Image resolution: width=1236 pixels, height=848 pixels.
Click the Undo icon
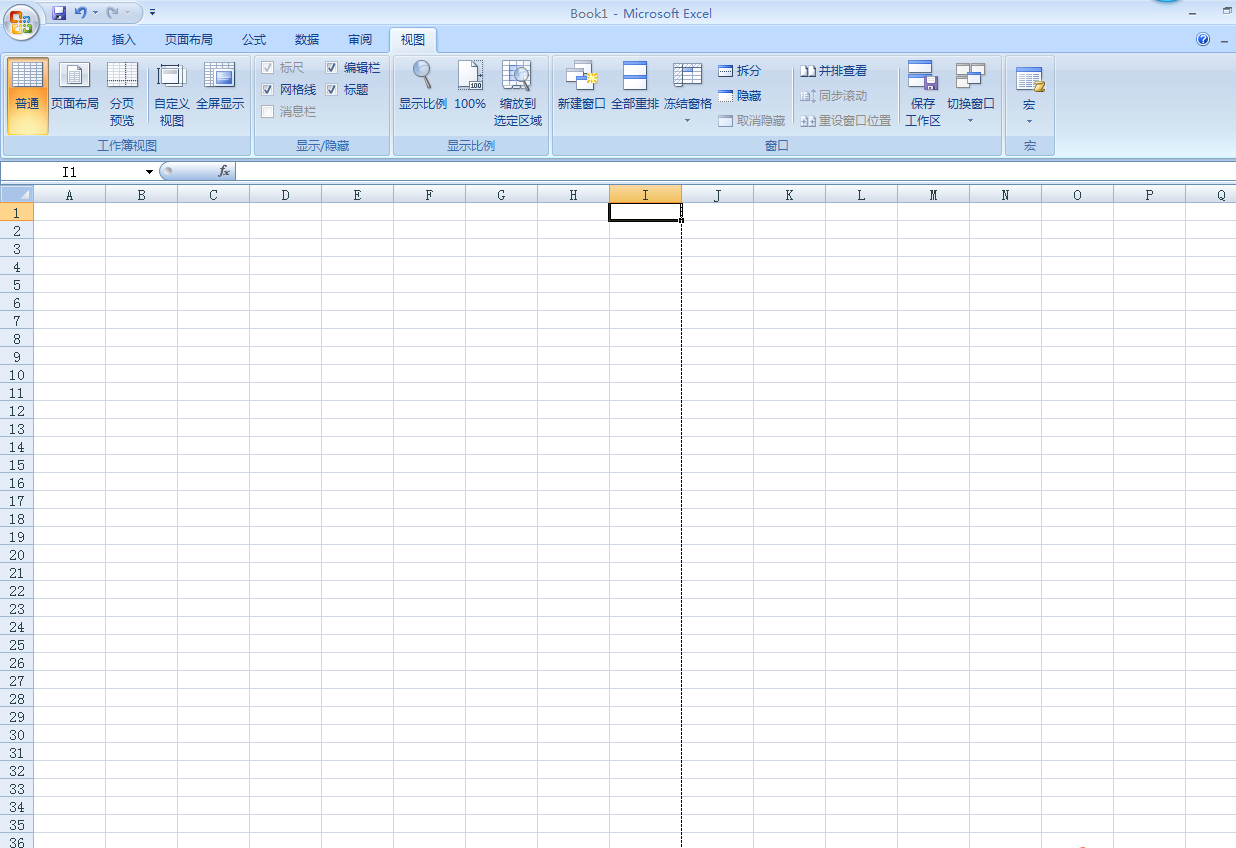(x=80, y=13)
